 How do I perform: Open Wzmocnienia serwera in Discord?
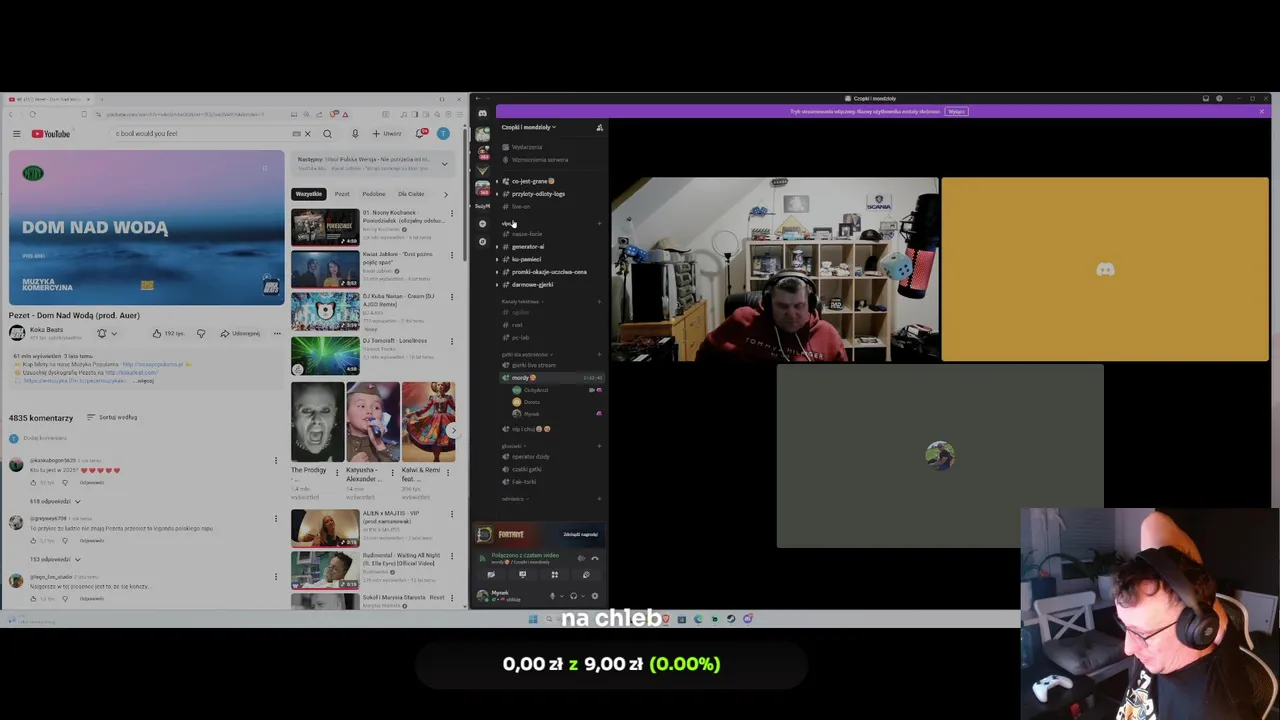point(538,160)
